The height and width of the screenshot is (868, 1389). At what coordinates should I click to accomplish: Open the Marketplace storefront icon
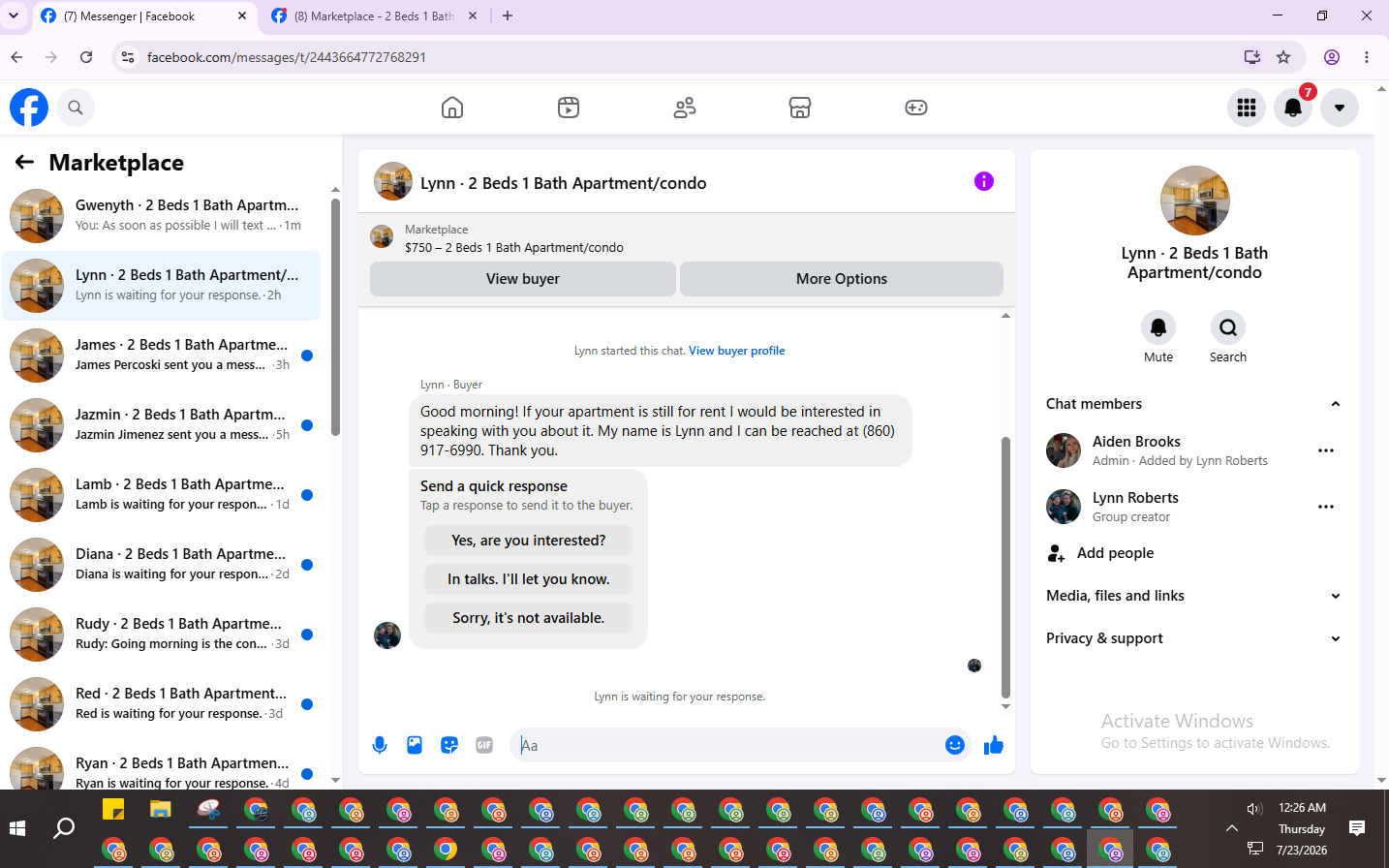click(x=800, y=108)
